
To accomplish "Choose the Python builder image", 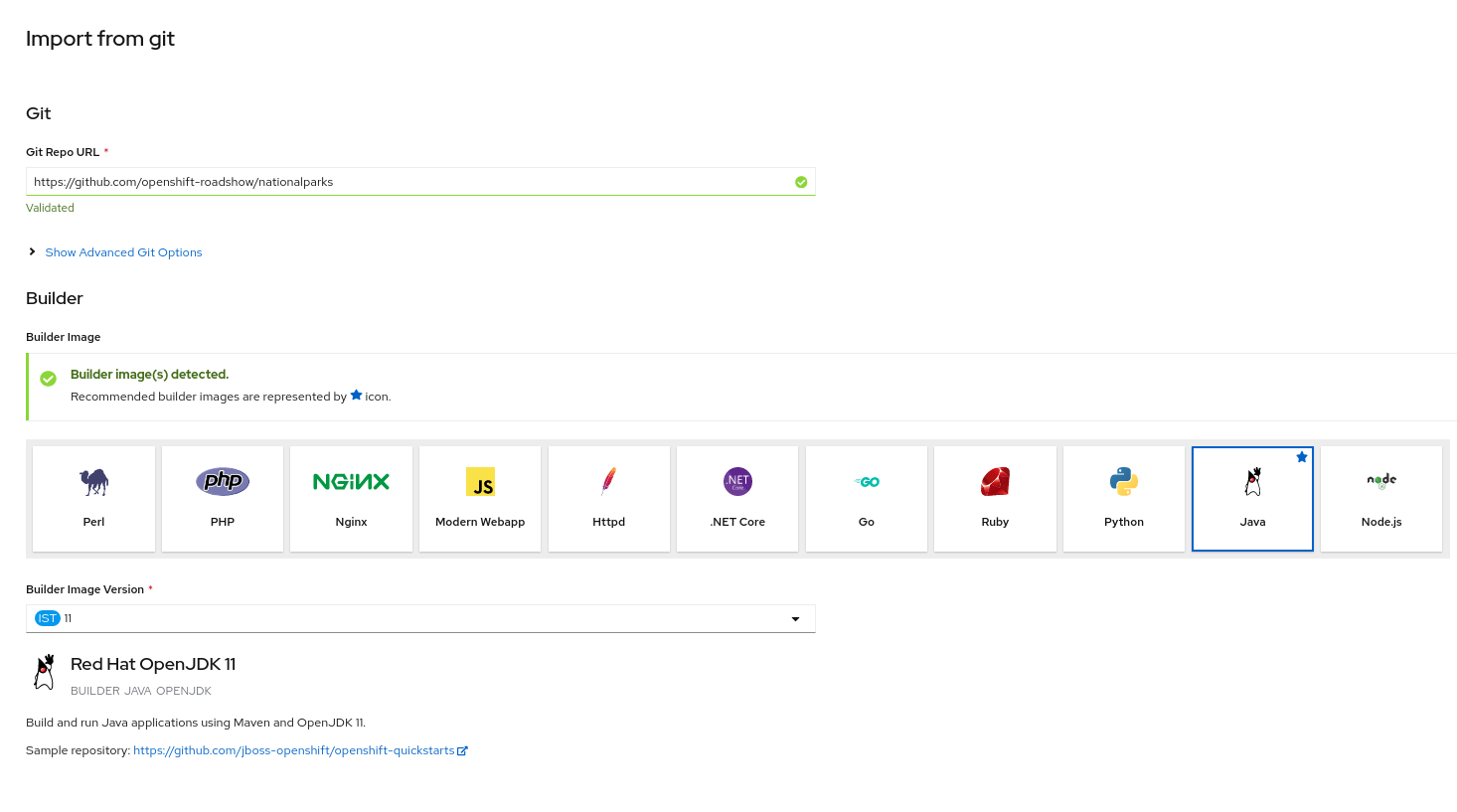I will [1123, 498].
